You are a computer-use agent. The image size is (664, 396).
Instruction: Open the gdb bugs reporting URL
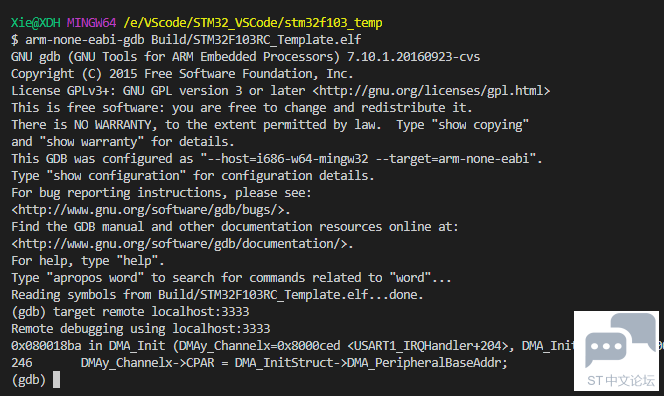[151, 210]
